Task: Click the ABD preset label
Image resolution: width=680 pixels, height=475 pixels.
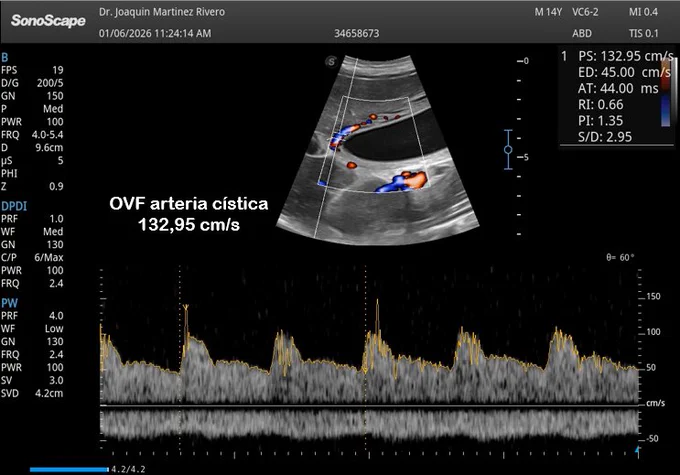Action: point(582,33)
